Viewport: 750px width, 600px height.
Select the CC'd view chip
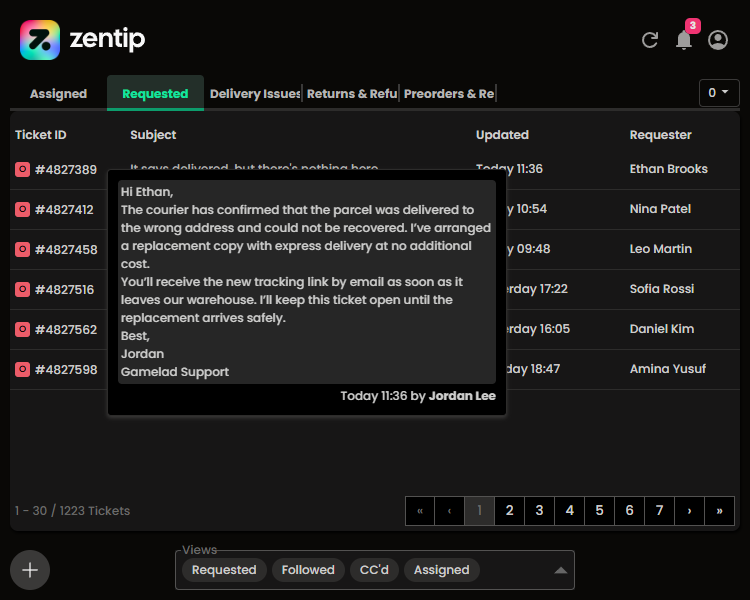click(x=374, y=570)
